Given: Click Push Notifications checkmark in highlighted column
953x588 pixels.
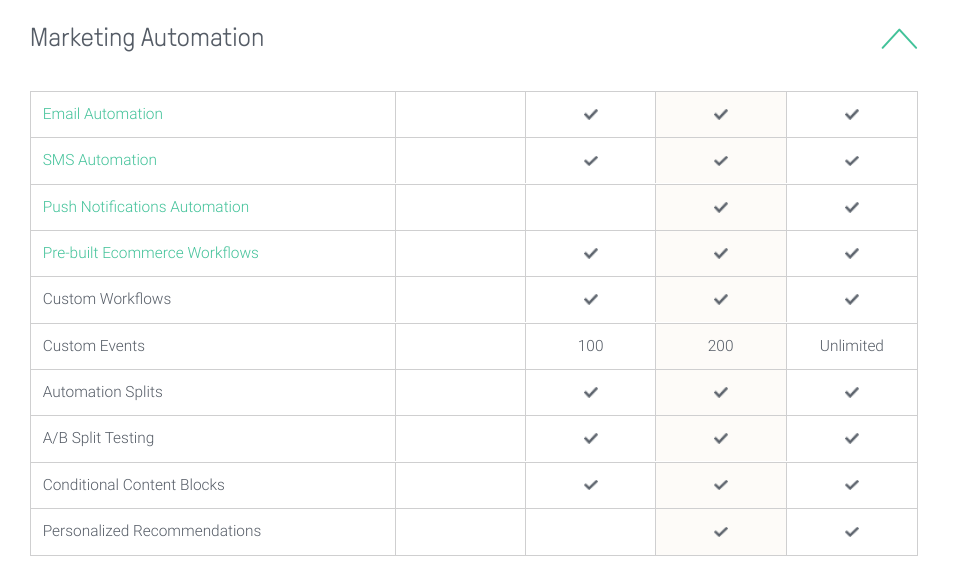Looking at the screenshot, I should point(720,208).
